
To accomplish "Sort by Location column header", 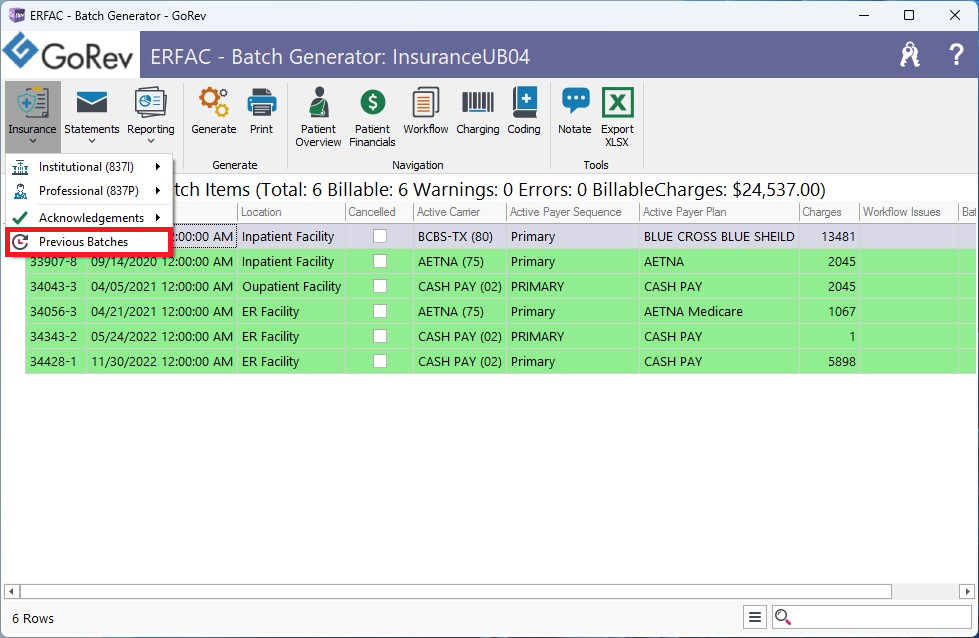I will coord(291,212).
